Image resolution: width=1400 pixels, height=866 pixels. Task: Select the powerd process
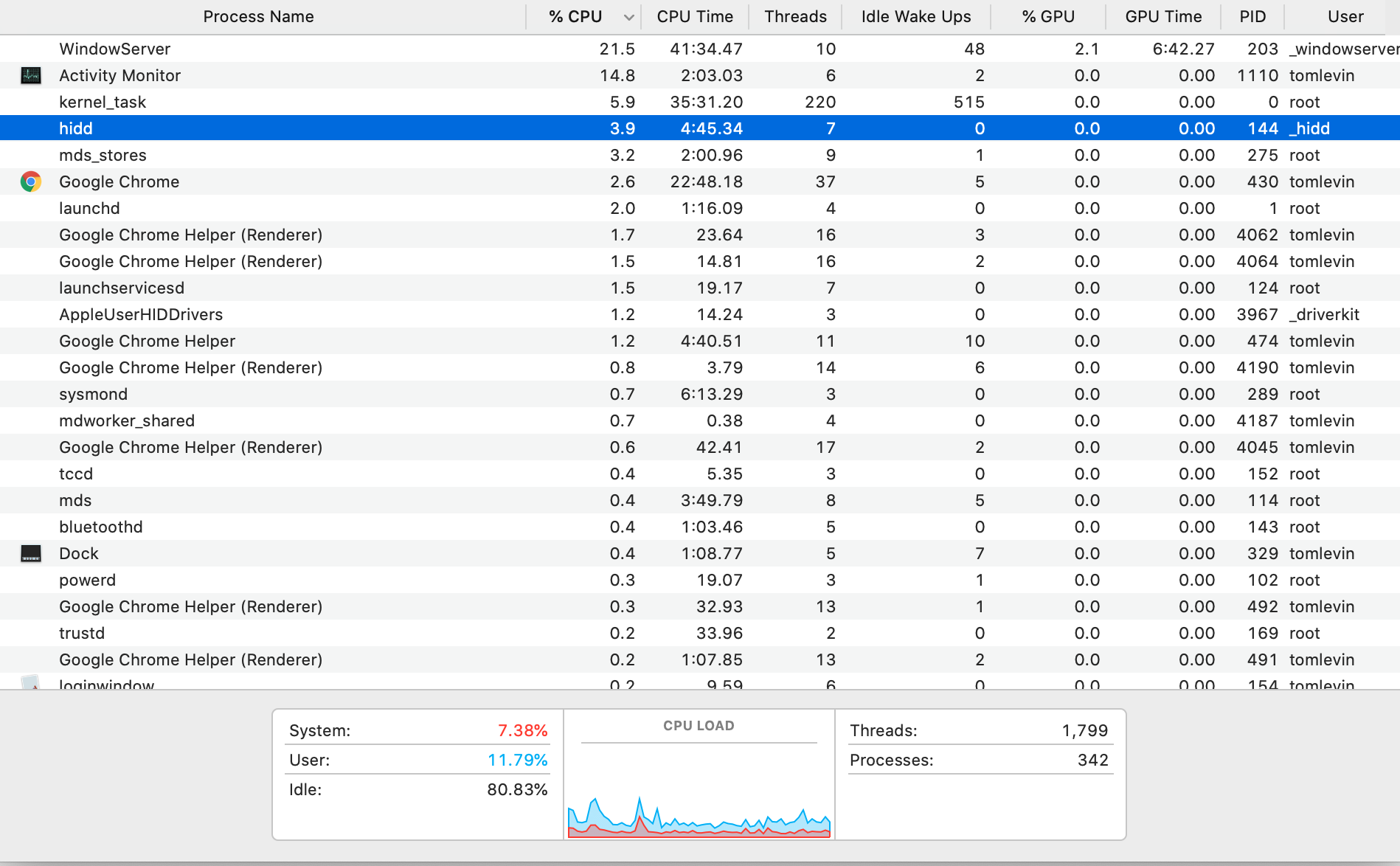(87, 580)
